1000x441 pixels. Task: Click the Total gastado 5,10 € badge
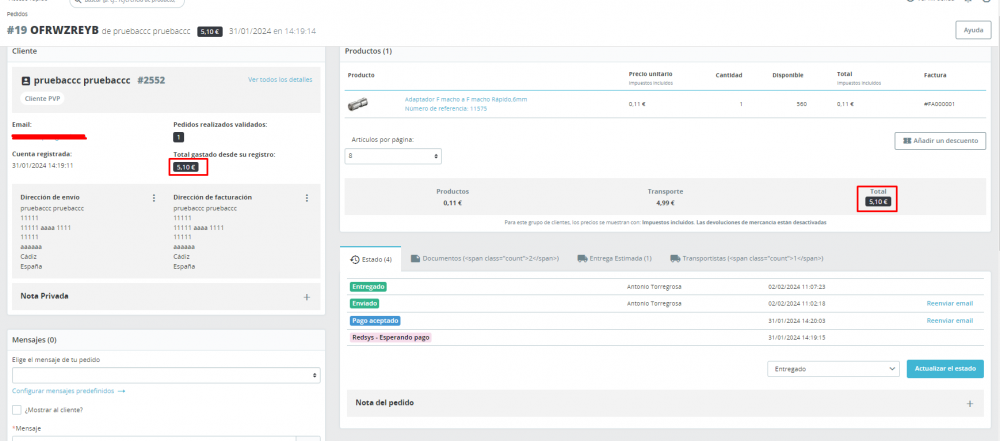tap(185, 168)
